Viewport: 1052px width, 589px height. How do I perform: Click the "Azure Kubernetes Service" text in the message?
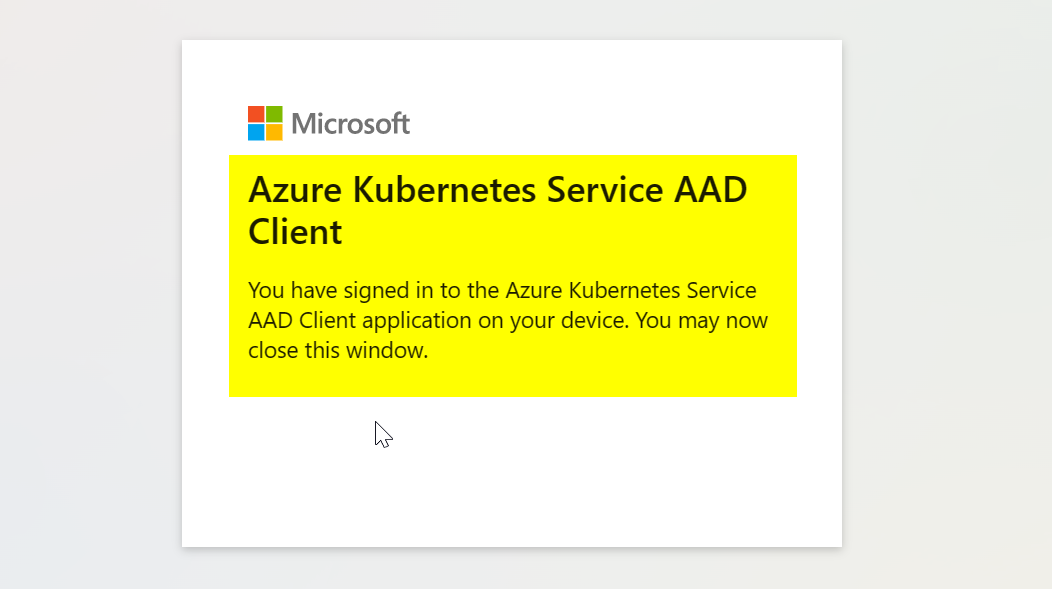[631, 290]
